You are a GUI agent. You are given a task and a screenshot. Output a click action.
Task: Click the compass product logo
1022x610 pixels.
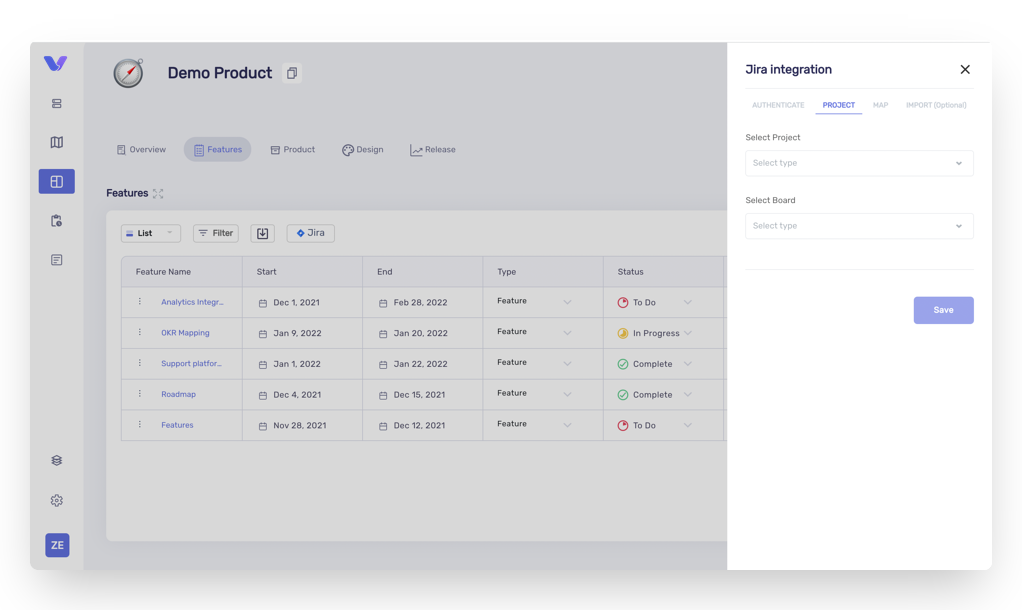click(128, 73)
